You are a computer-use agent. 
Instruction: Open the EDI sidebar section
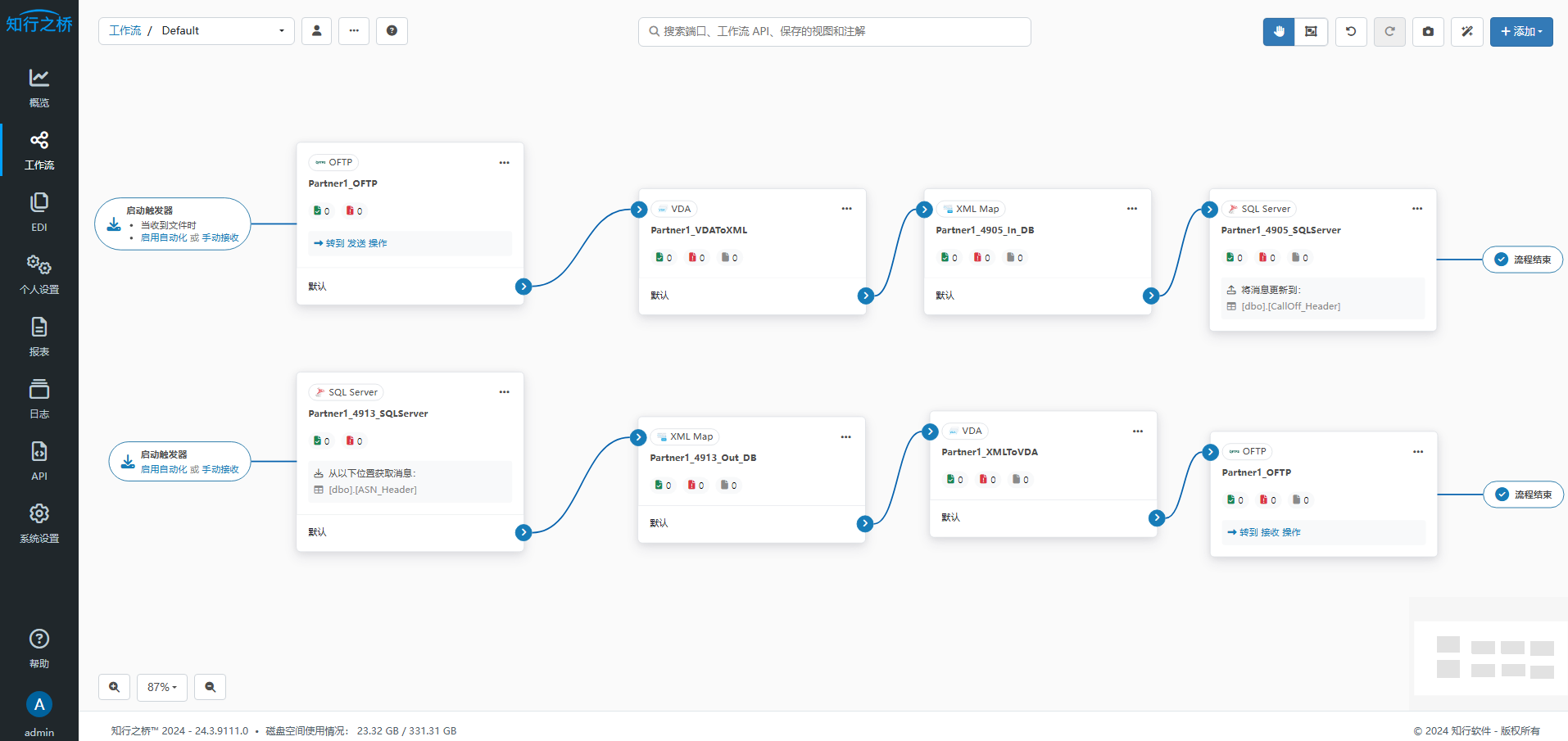coord(39,212)
